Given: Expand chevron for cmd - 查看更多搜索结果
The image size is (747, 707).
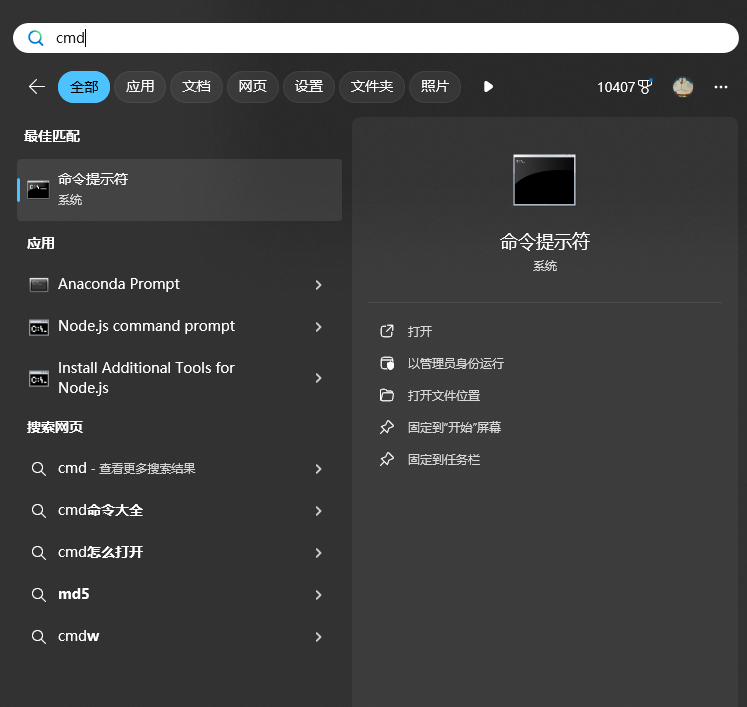Looking at the screenshot, I should 319,469.
